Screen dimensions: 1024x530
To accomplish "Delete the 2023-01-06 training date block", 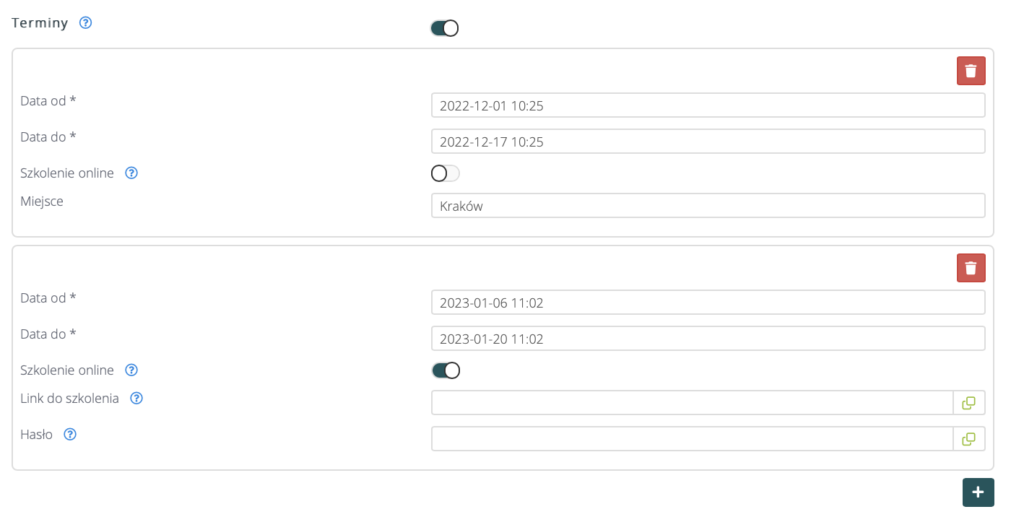I will click(x=970, y=268).
